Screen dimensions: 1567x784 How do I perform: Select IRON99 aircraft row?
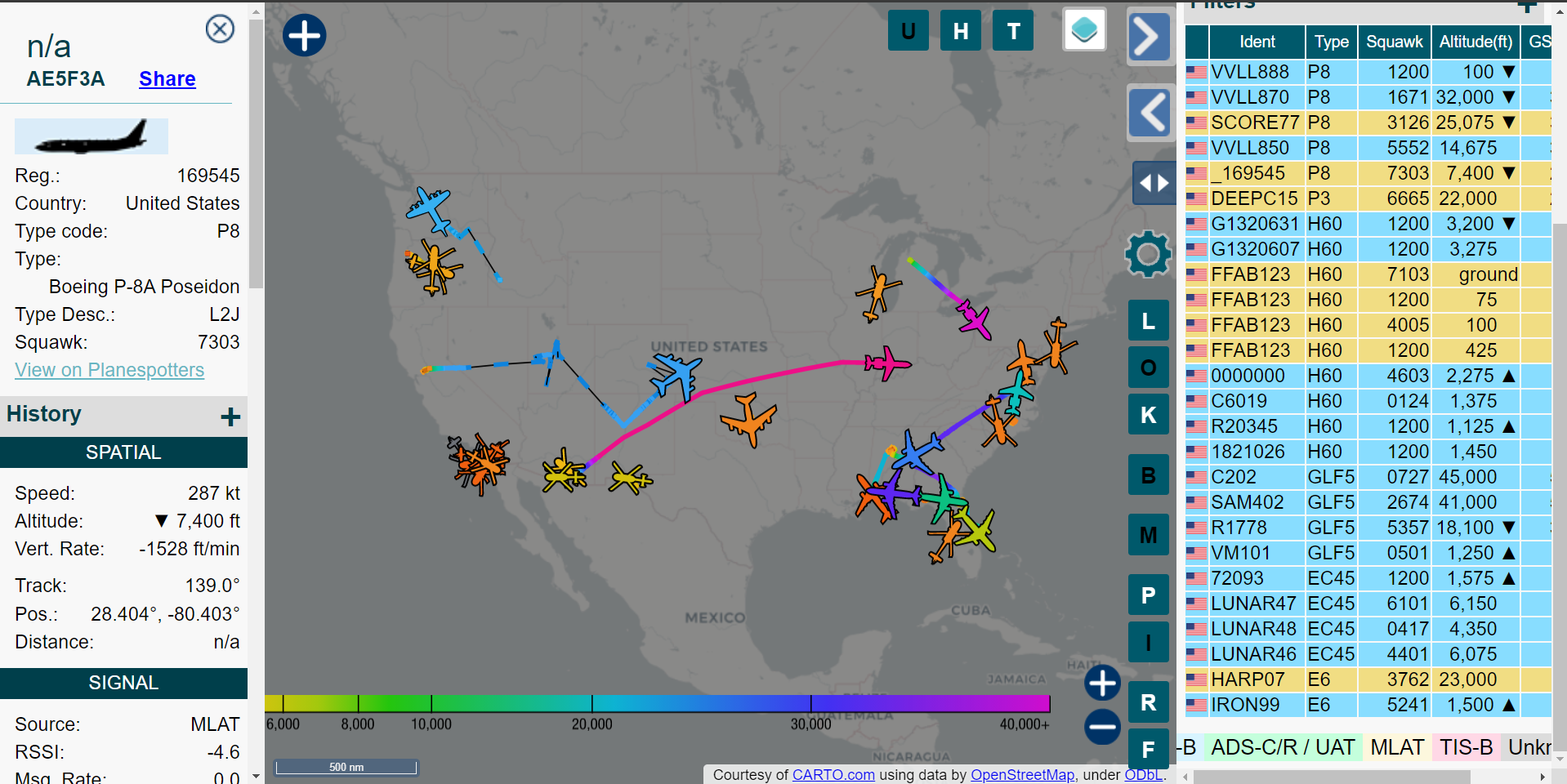pyautogui.click(x=1368, y=705)
